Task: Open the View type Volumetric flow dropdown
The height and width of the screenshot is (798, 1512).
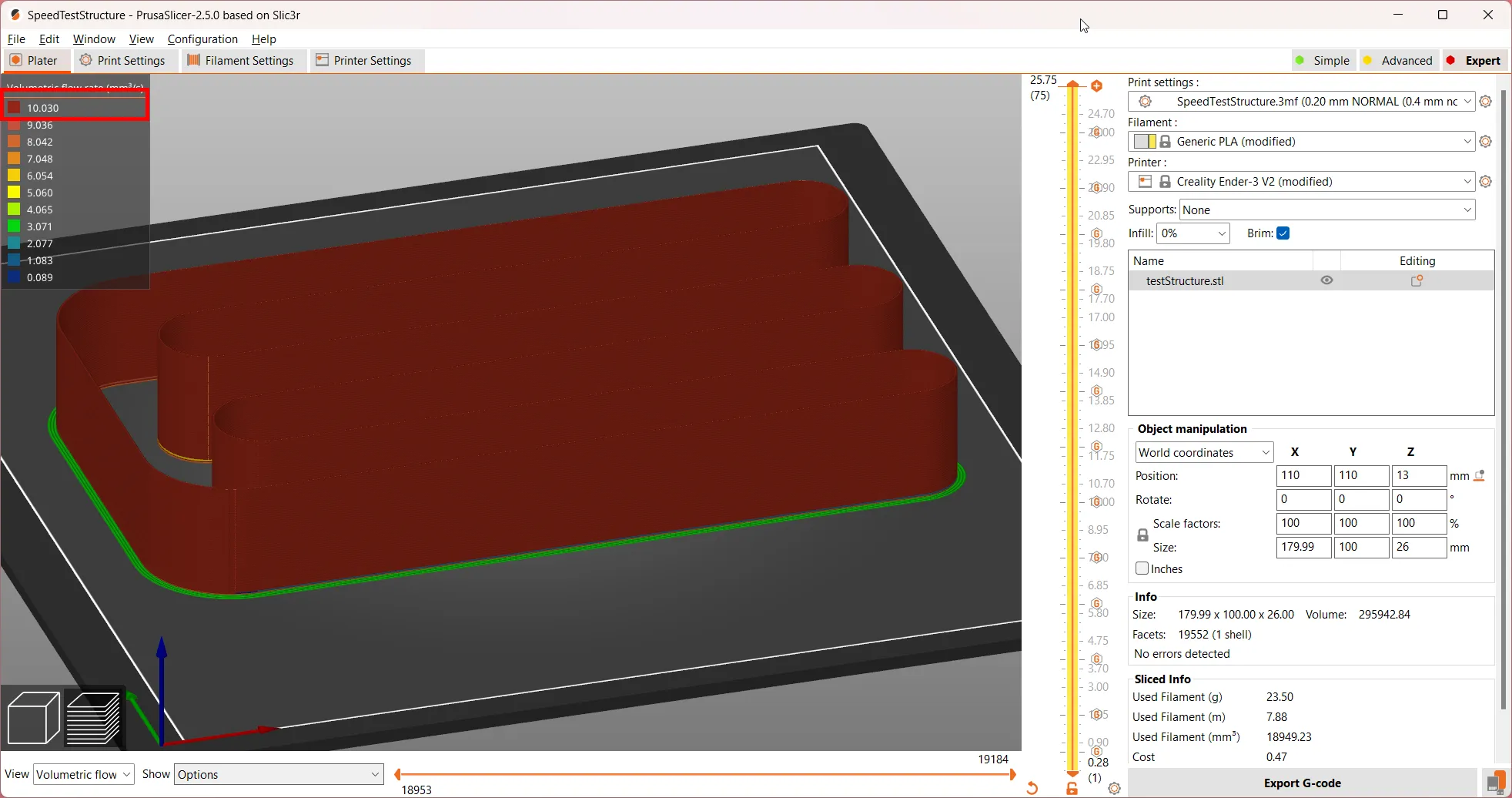Action: (x=83, y=774)
